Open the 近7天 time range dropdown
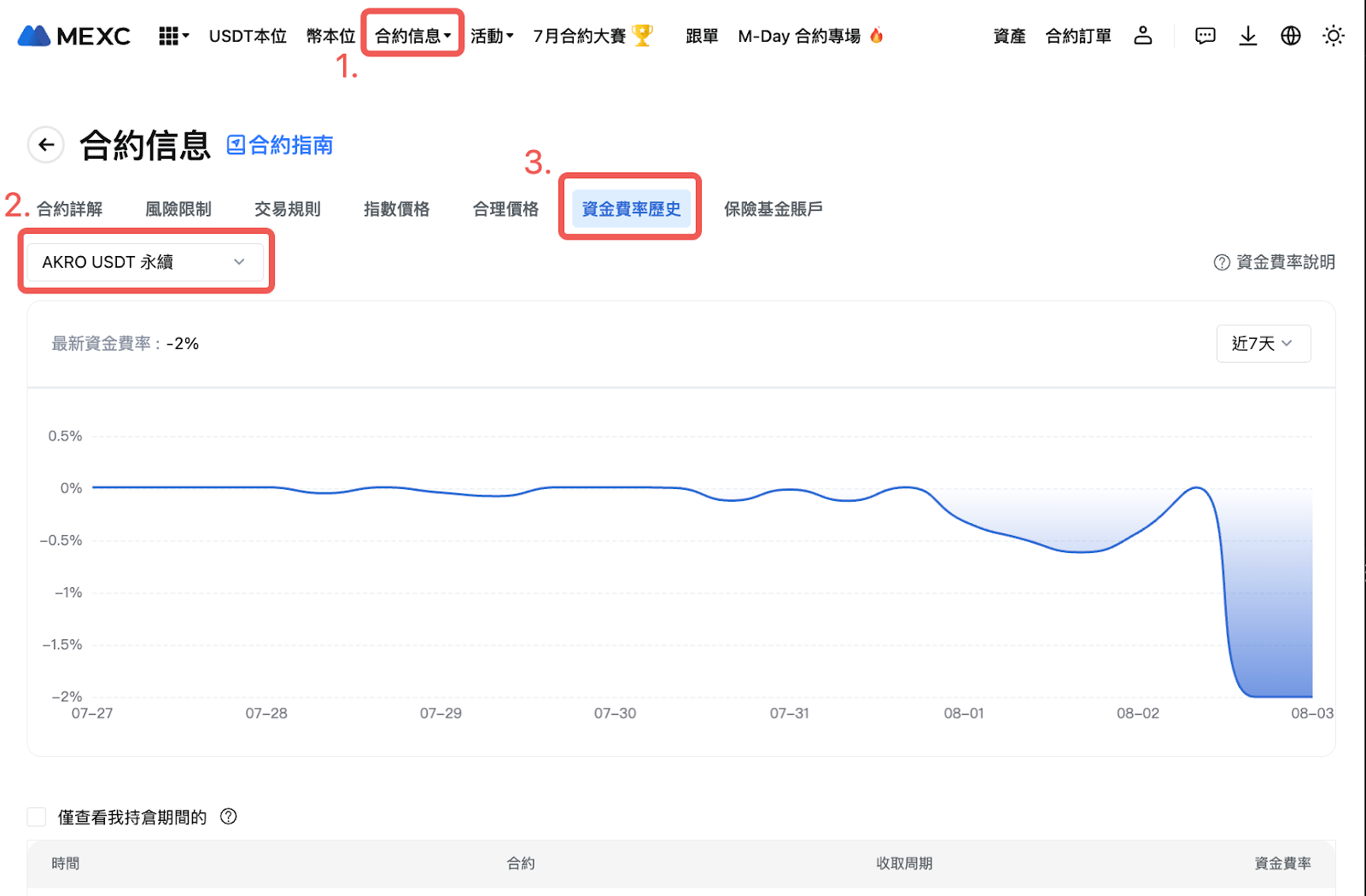Image resolution: width=1366 pixels, height=896 pixels. click(1263, 344)
